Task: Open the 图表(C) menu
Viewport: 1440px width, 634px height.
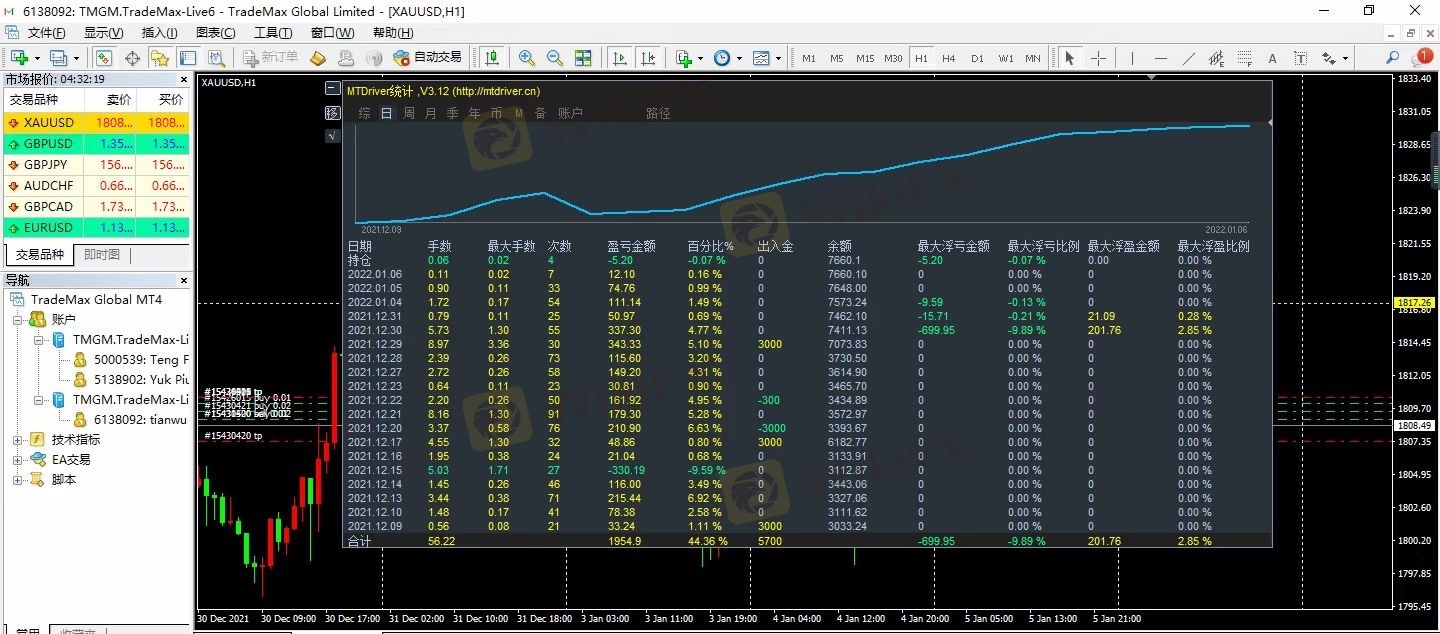Action: (x=215, y=33)
